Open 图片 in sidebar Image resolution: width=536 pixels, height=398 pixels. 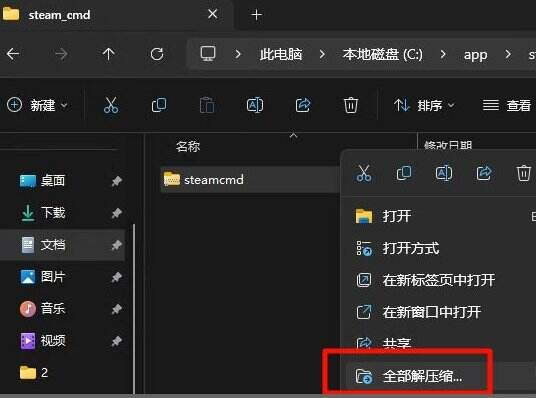coord(53,277)
